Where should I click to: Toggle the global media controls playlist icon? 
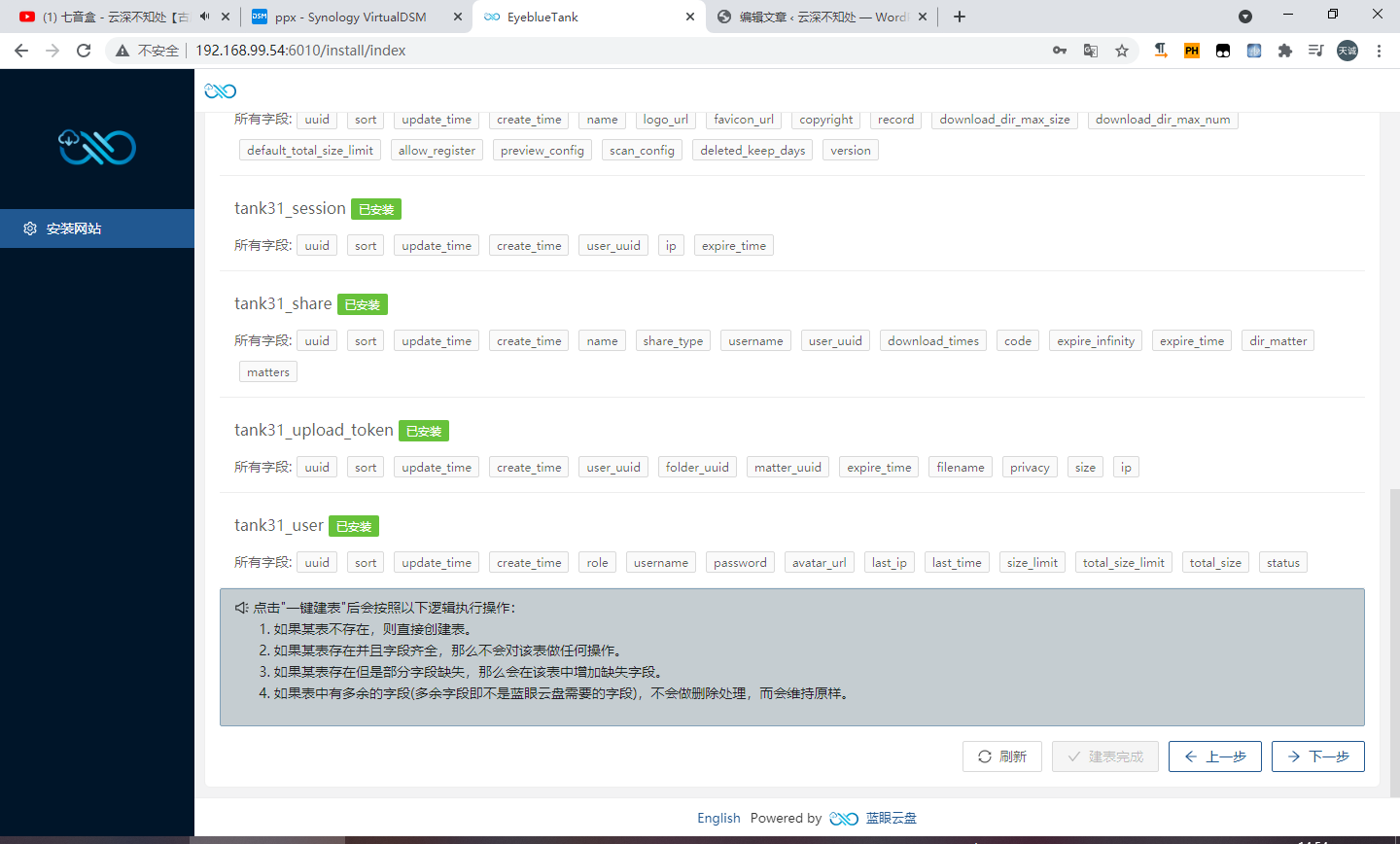(1315, 51)
